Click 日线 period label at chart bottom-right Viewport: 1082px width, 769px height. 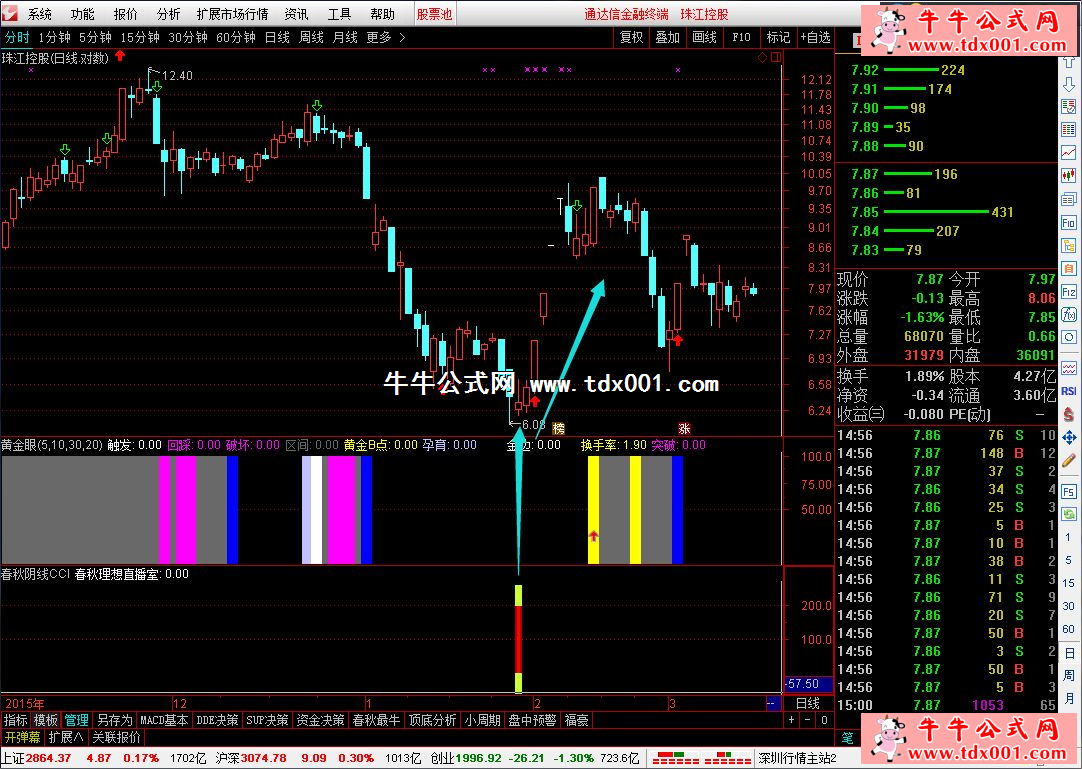click(808, 703)
